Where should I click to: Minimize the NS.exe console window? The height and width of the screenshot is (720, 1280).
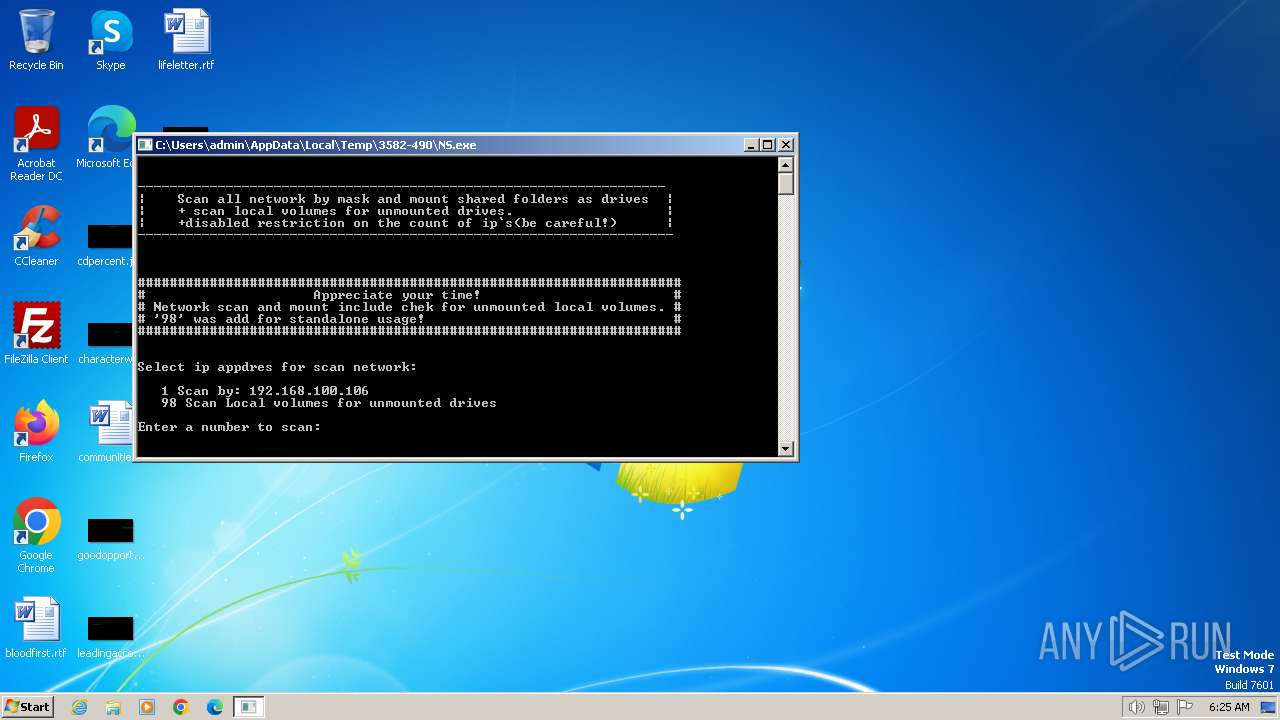pyautogui.click(x=751, y=145)
